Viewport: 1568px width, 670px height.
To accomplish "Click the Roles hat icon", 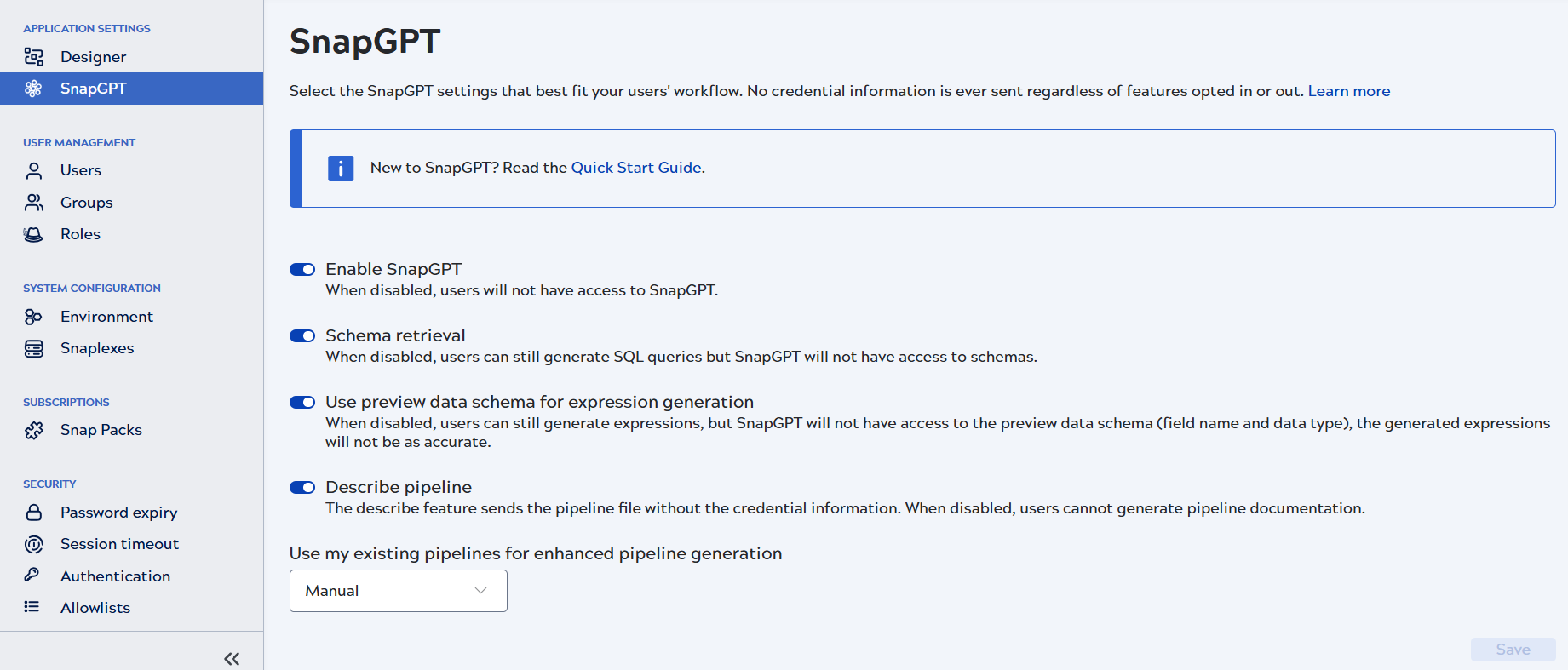I will (x=34, y=234).
